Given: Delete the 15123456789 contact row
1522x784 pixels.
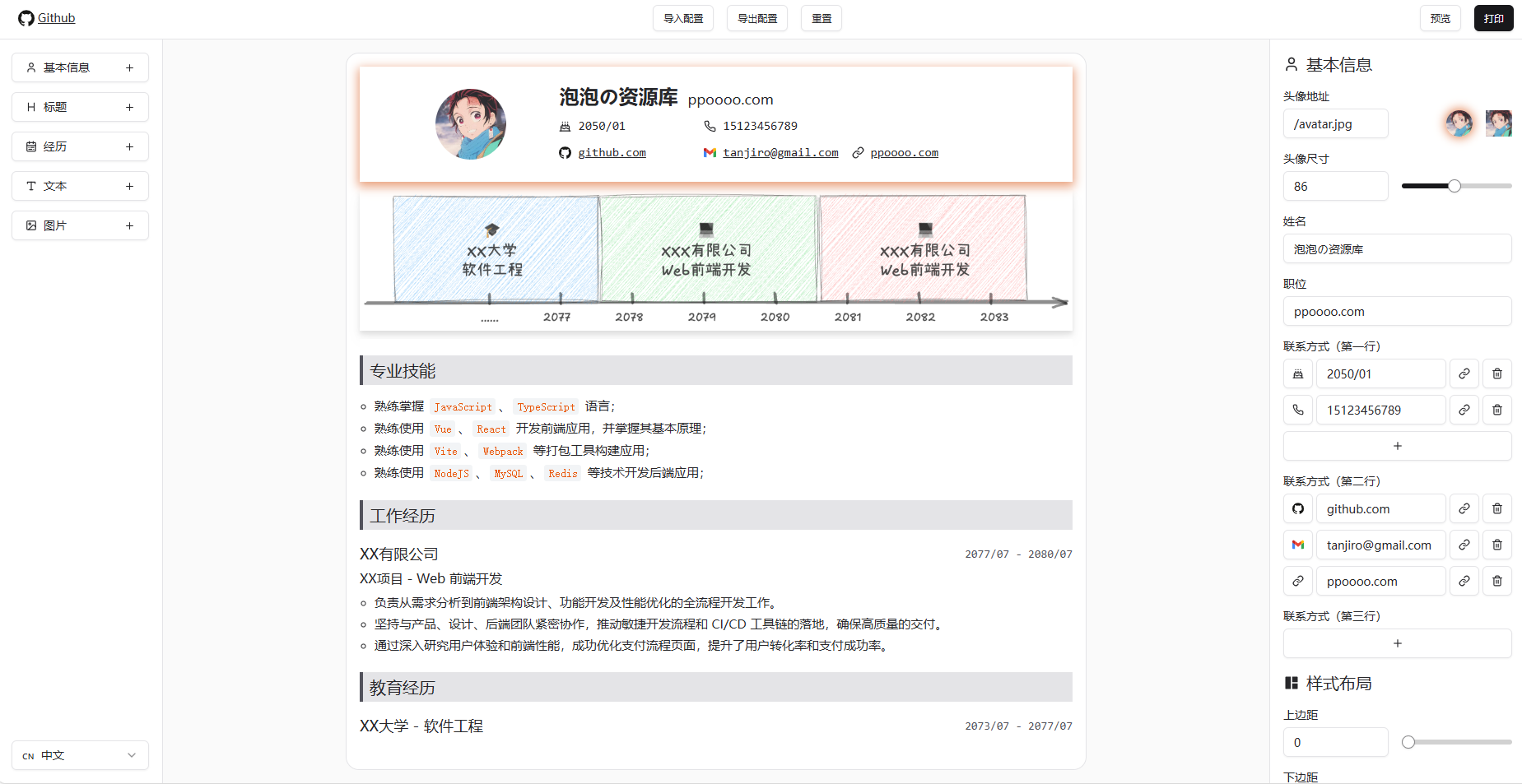Looking at the screenshot, I should pos(1497,410).
